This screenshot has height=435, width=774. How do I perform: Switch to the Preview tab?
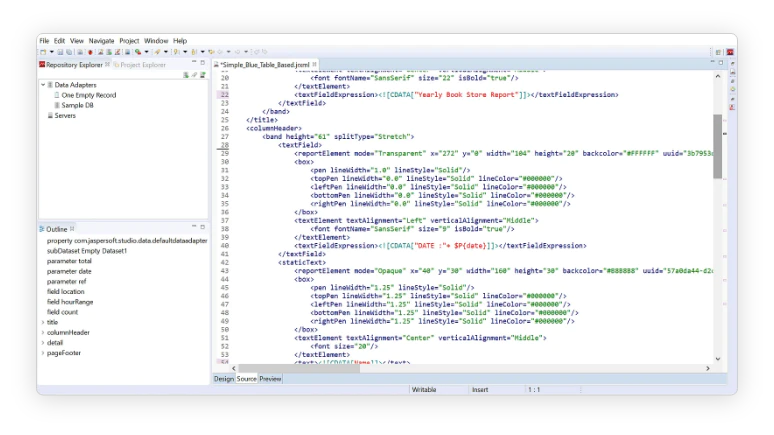point(270,379)
